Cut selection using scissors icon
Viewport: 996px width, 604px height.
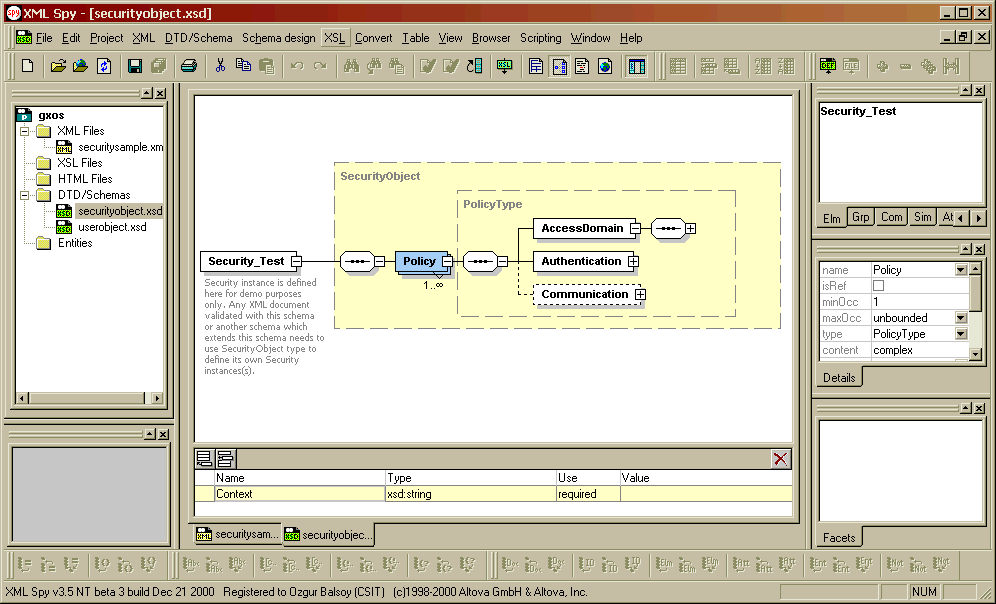(x=220, y=66)
